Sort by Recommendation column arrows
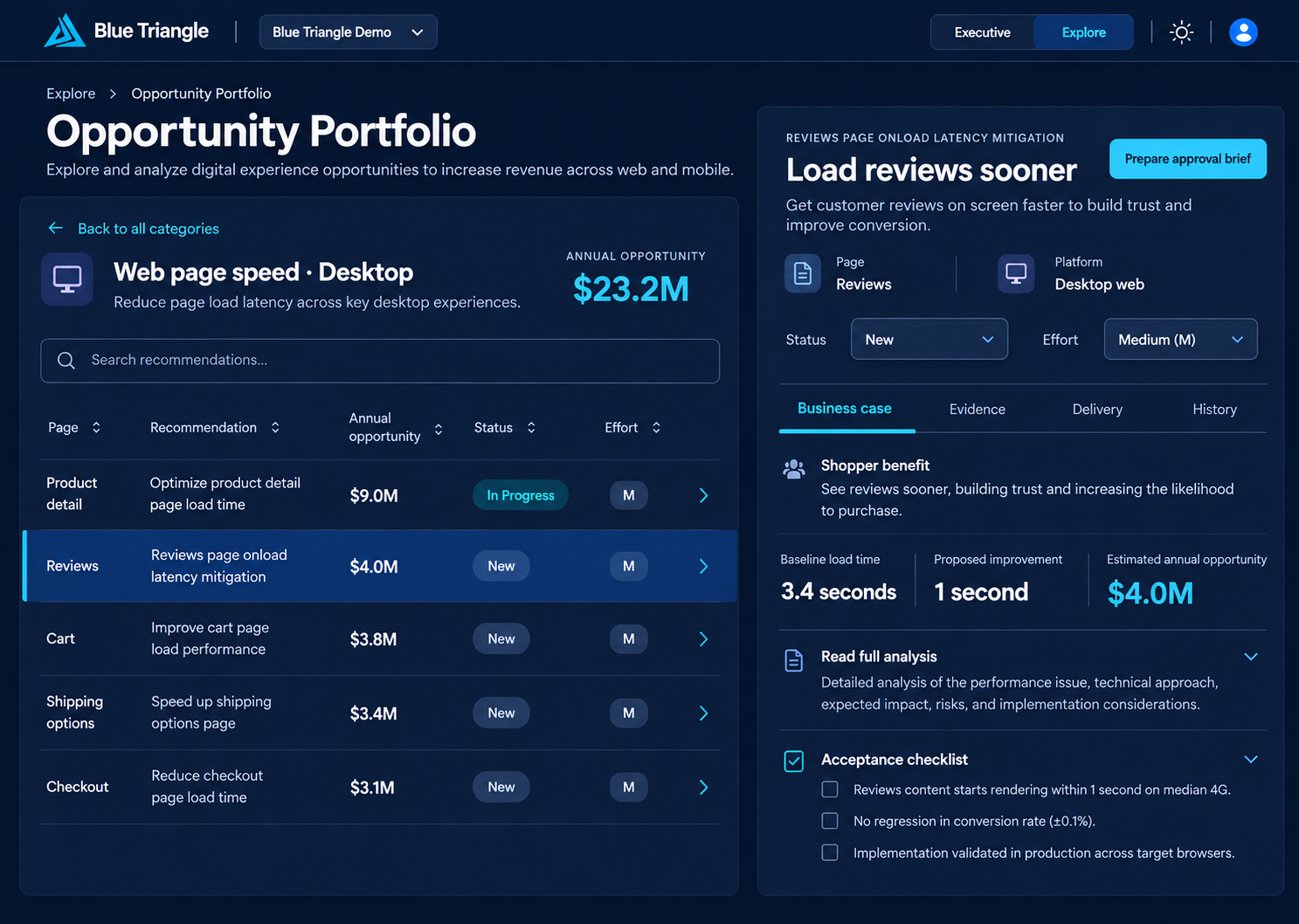1299x924 pixels. click(x=275, y=427)
